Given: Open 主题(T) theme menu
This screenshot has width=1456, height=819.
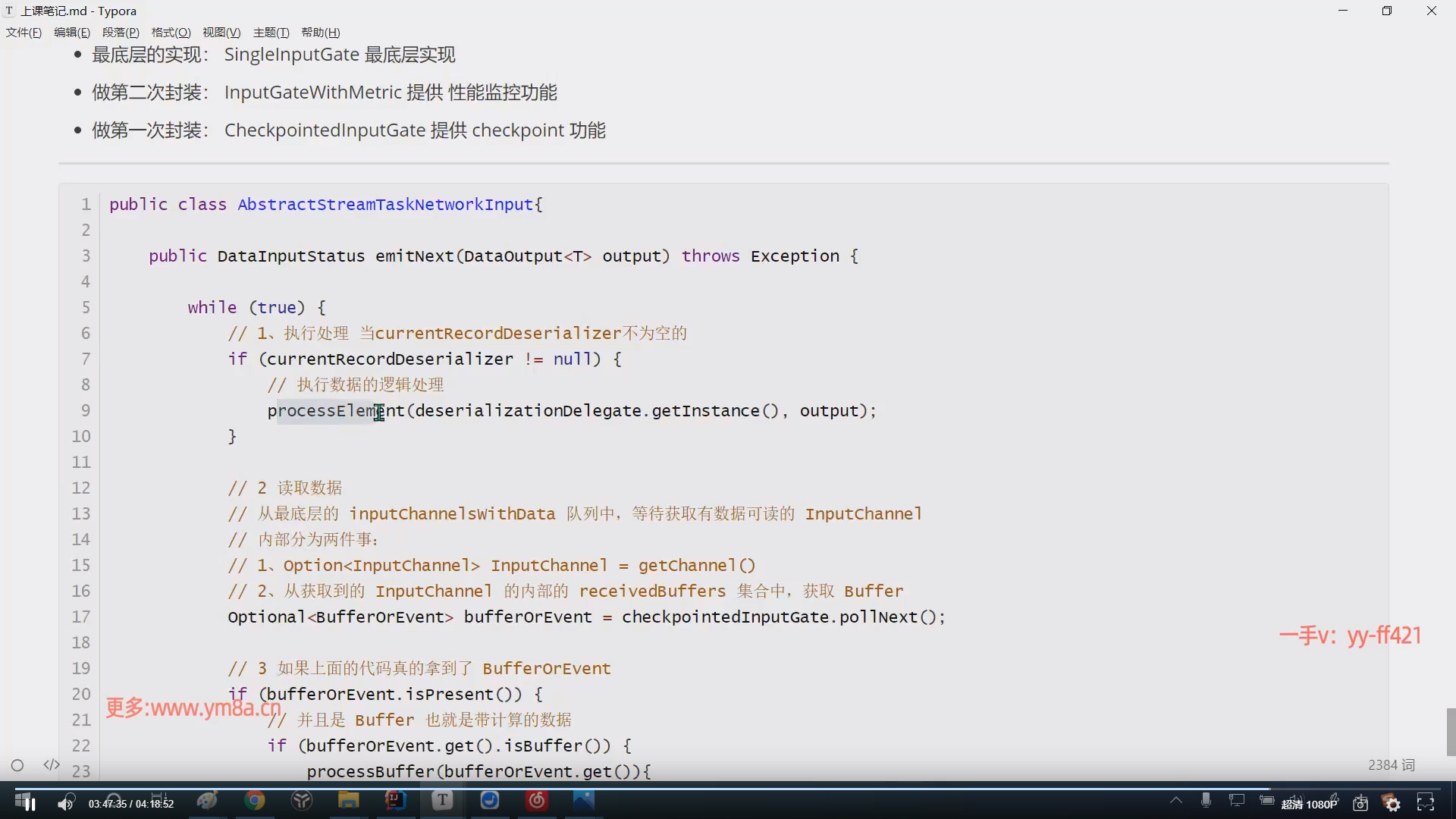Looking at the screenshot, I should pyautogui.click(x=271, y=33).
